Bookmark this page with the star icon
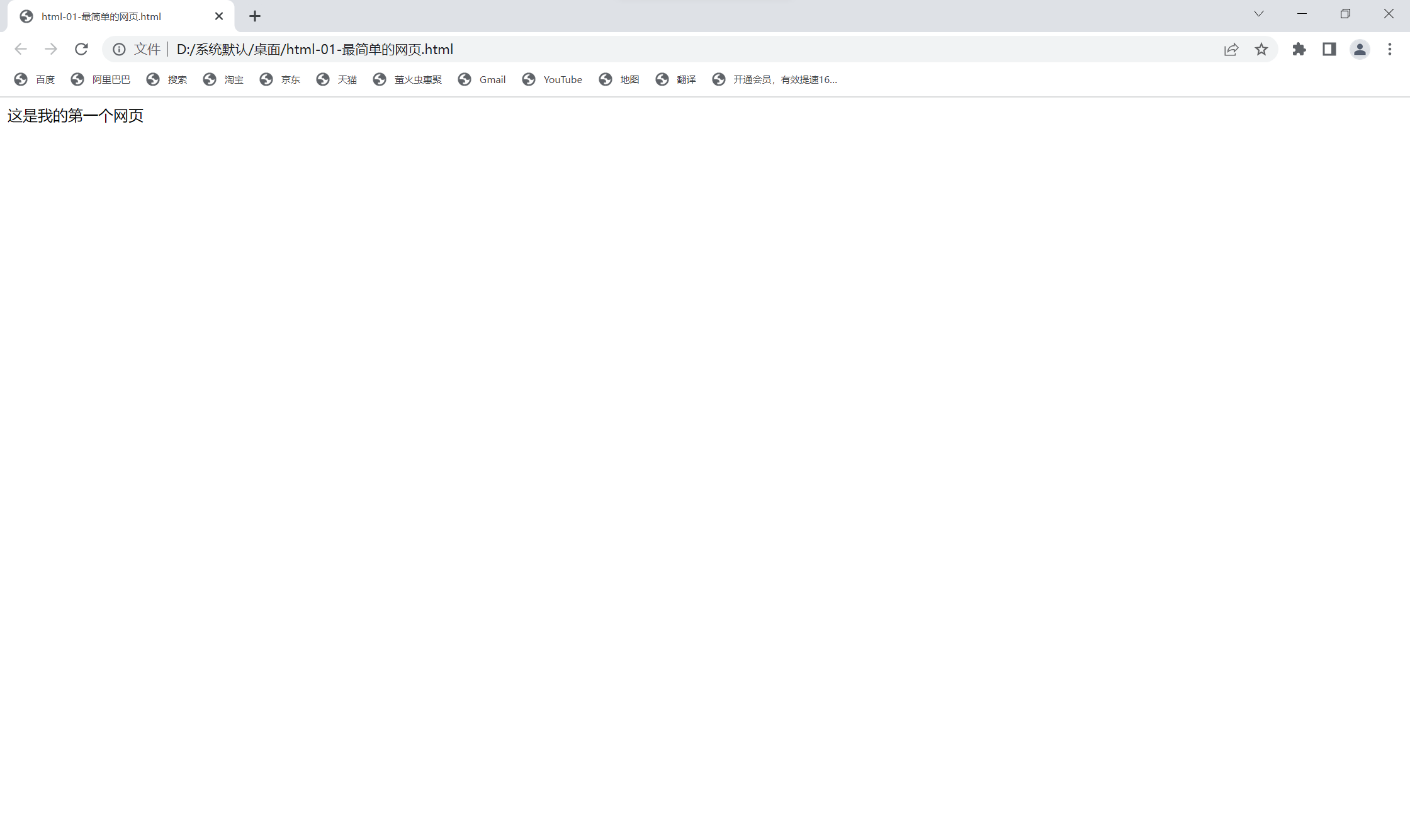This screenshot has width=1410, height=840. pyautogui.click(x=1261, y=49)
